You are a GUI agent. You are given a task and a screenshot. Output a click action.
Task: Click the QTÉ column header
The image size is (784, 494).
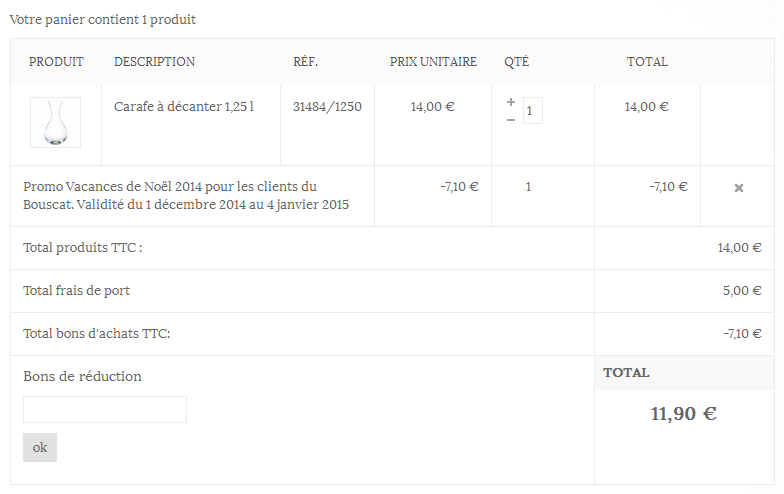[x=516, y=62]
